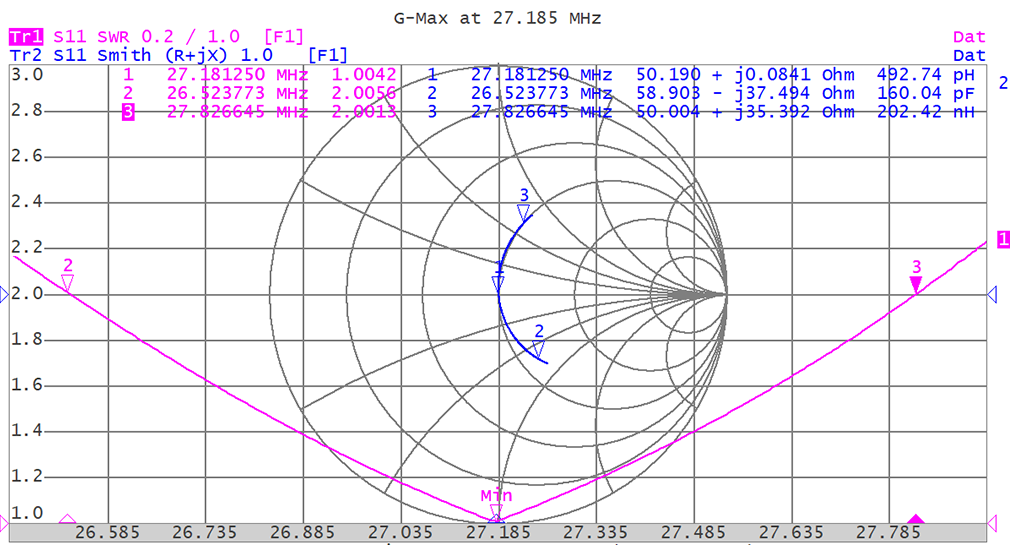Viewport: 1020px width, 556px height.
Task: Click the SWR marker 1 value 1.0042
Action: (x=364, y=75)
